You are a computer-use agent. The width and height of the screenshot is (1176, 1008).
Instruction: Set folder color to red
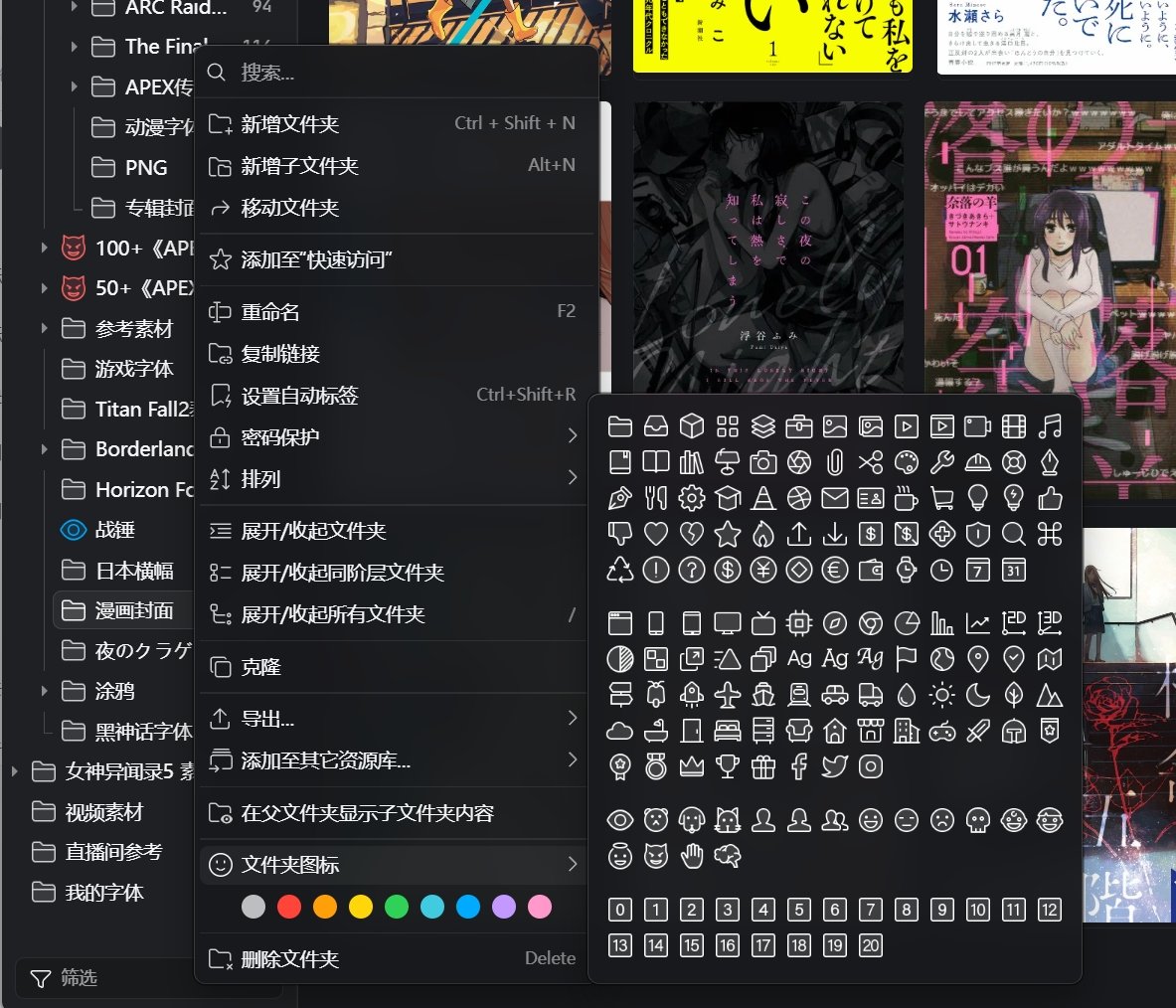(x=288, y=907)
